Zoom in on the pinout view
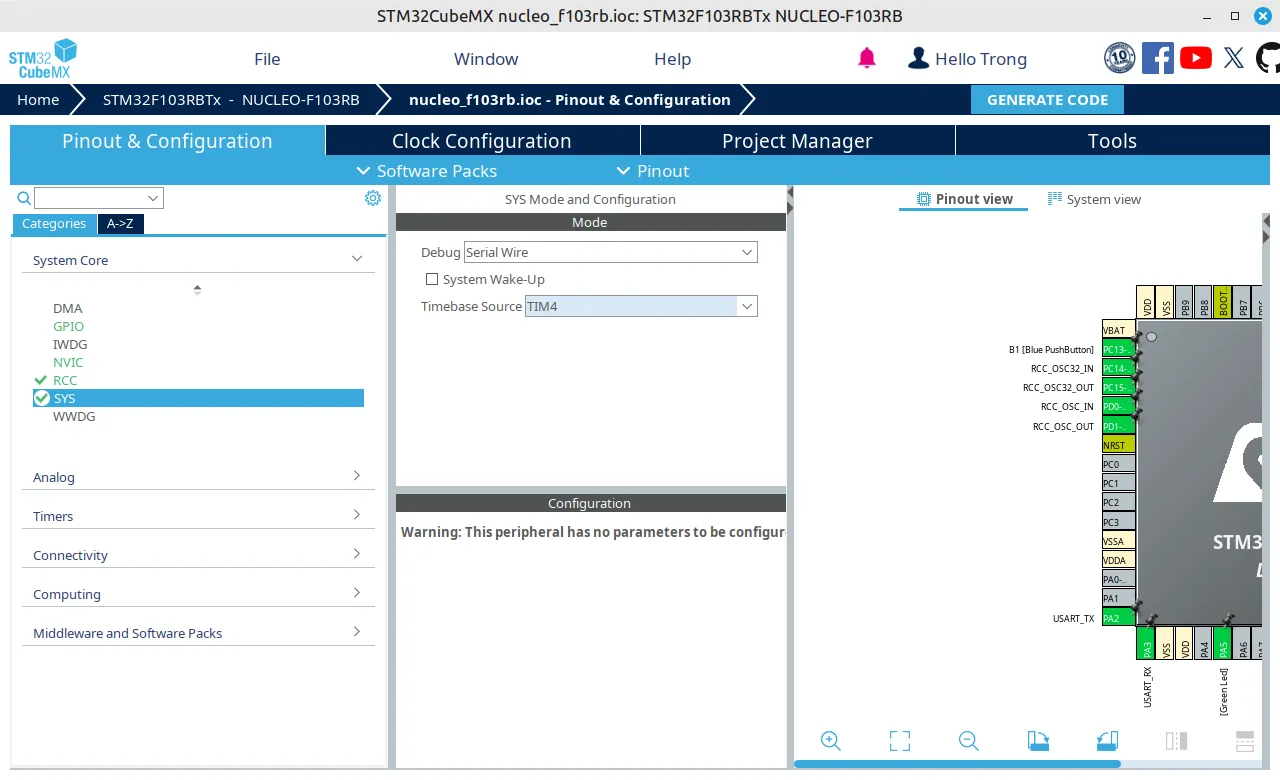The height and width of the screenshot is (780, 1280). pyautogui.click(x=830, y=741)
